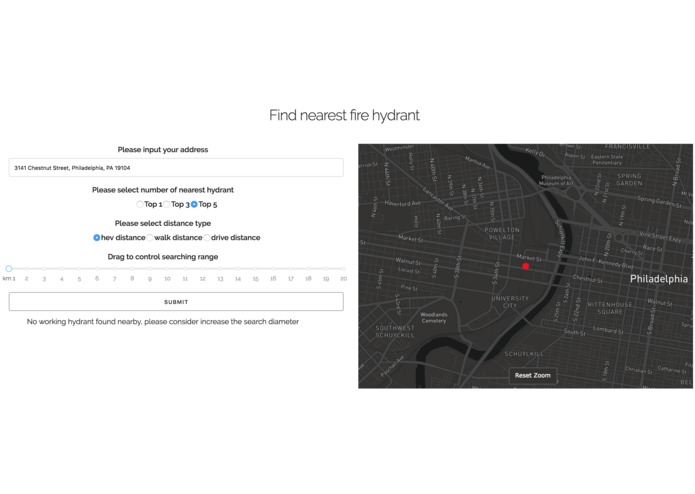This screenshot has height=494, width=695.
Task: Click the Woodlands Cemetery map label
Action: [434, 318]
